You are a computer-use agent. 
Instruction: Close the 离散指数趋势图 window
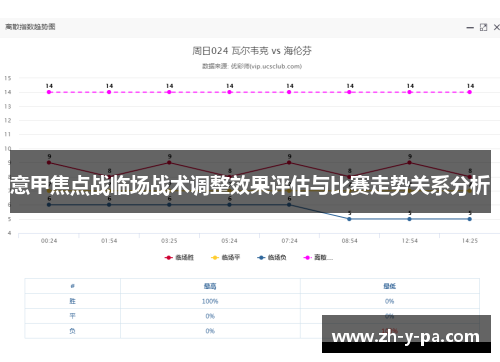496,27
